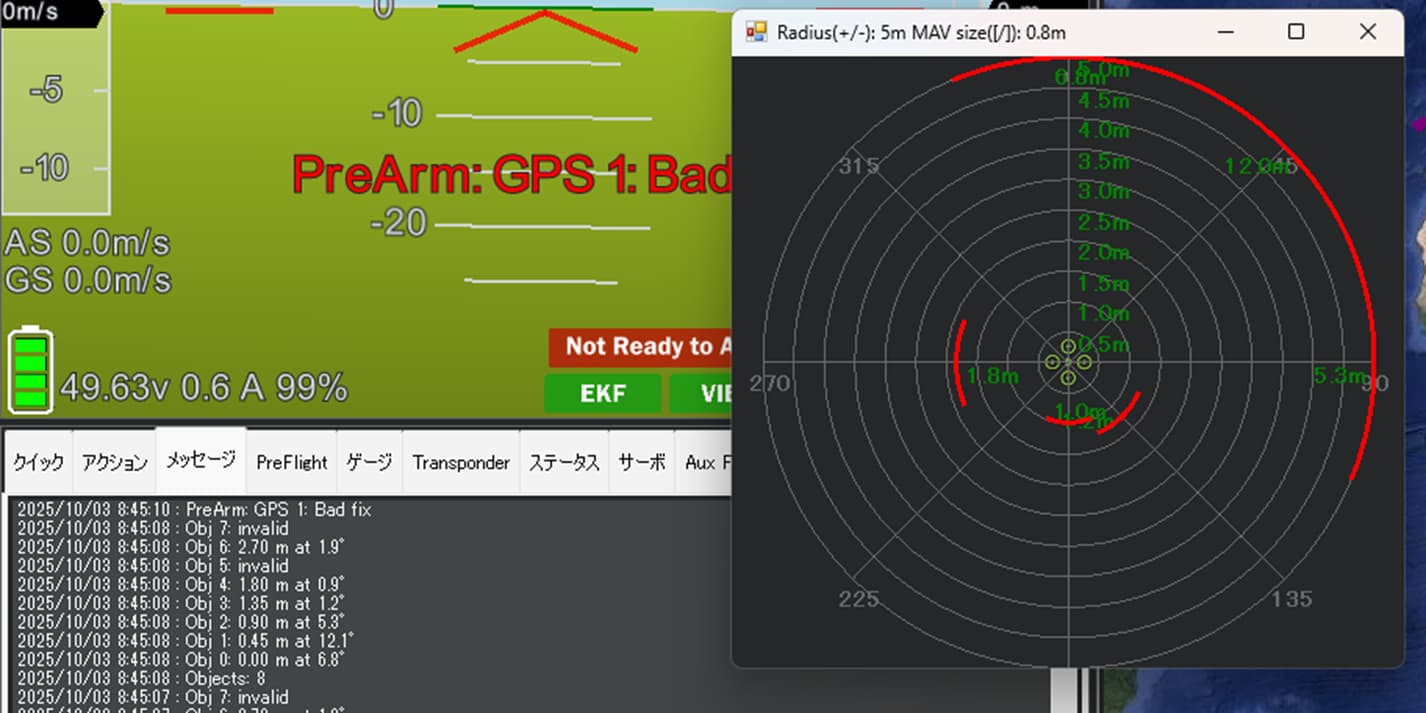Click the radar window's title bar icon
This screenshot has height=713, width=1426.
click(x=756, y=32)
